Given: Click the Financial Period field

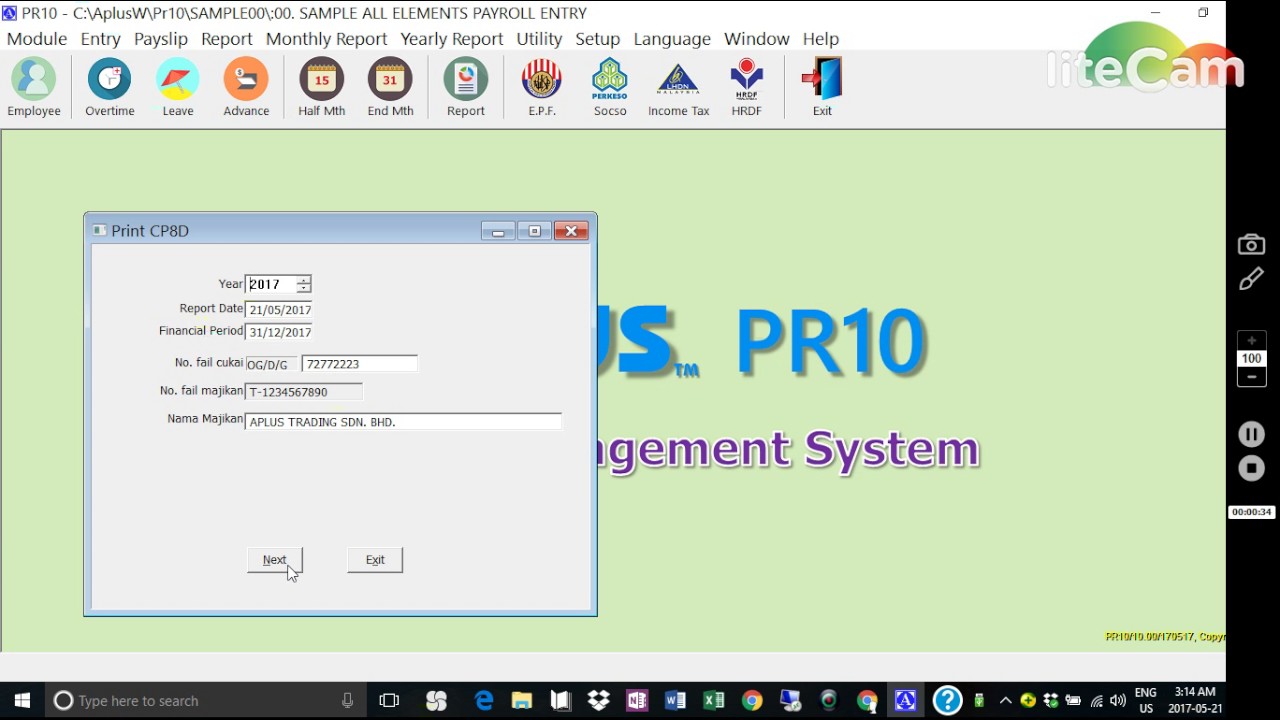Looking at the screenshot, I should click(279, 332).
